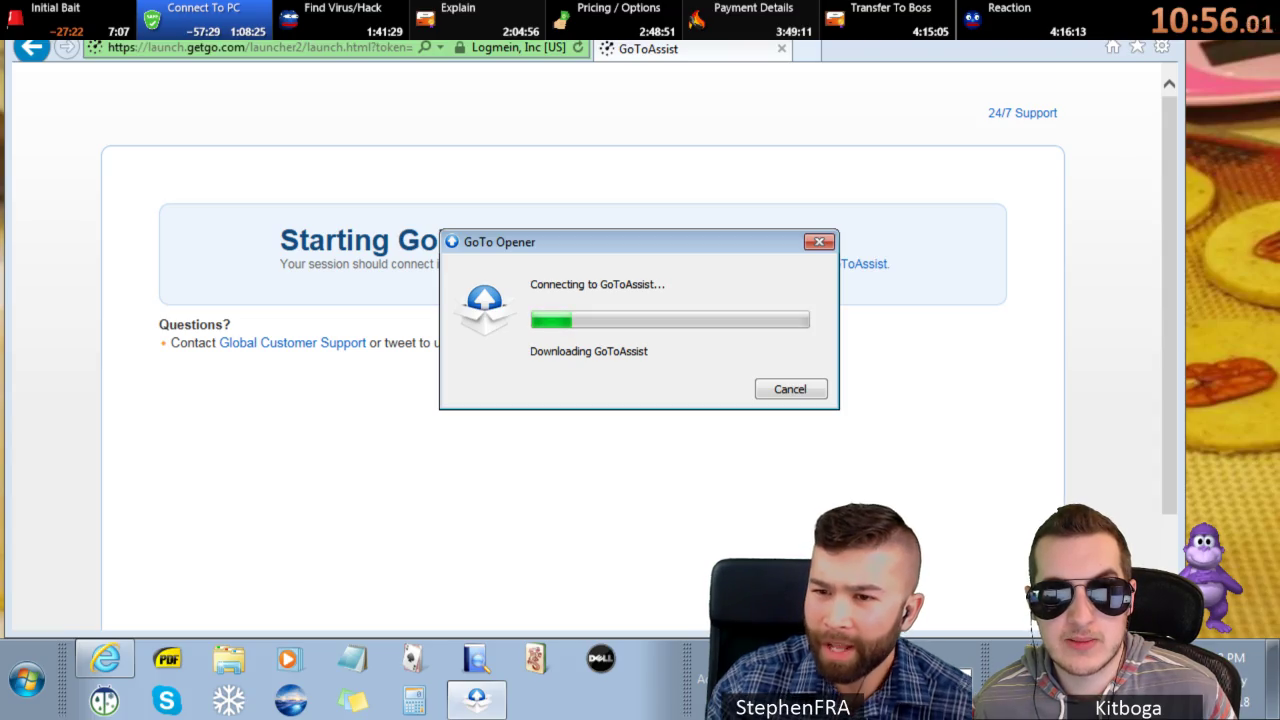Open the Global Customer Support link
Viewport: 1280px width, 720px height.
click(x=293, y=343)
